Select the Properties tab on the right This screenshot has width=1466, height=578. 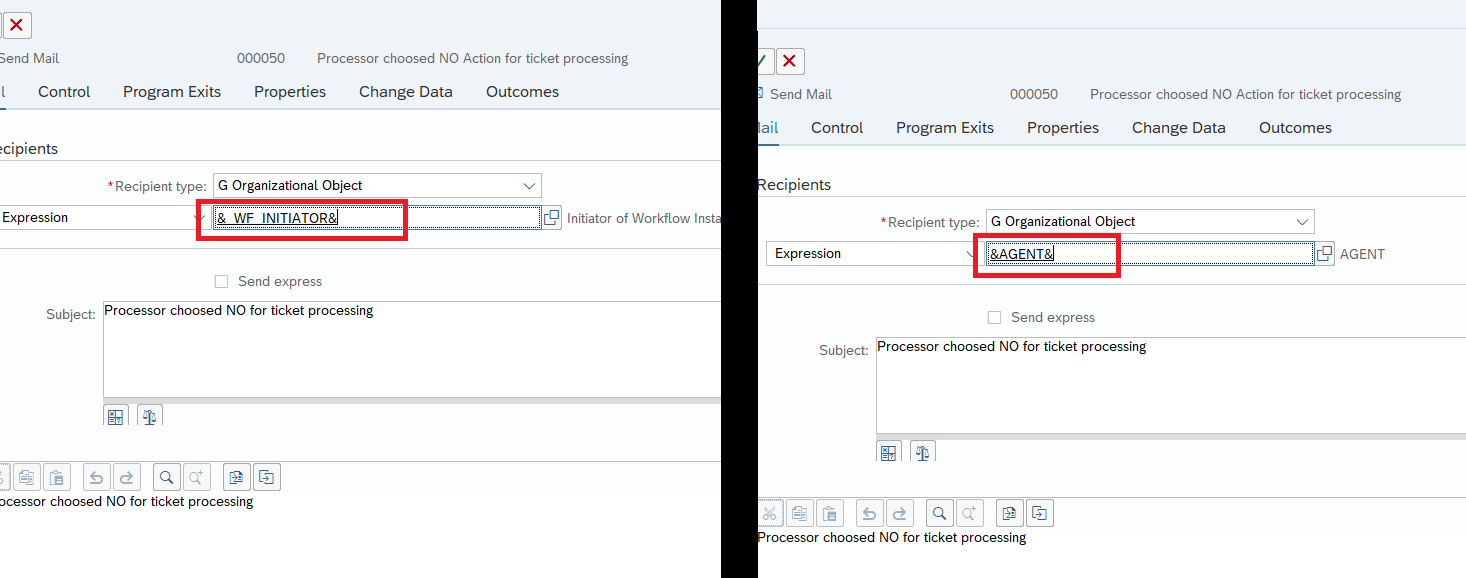point(1062,127)
